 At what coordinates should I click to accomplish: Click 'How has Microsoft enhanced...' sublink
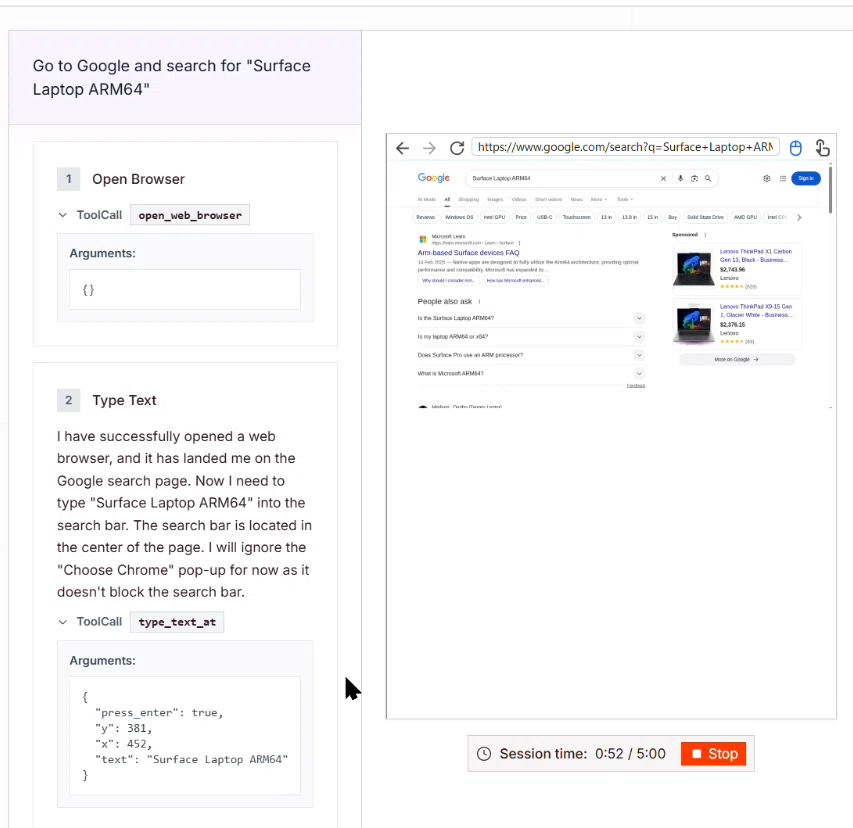[515, 281]
